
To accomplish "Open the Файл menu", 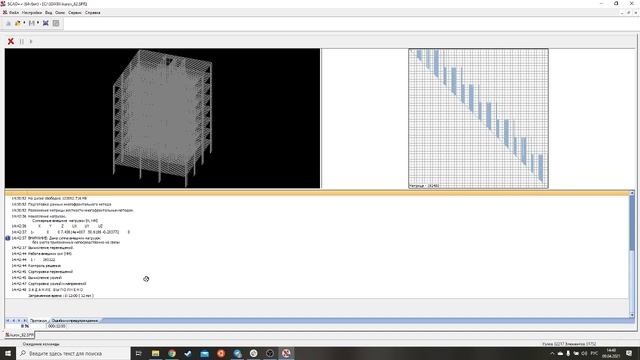I will (x=14, y=13).
